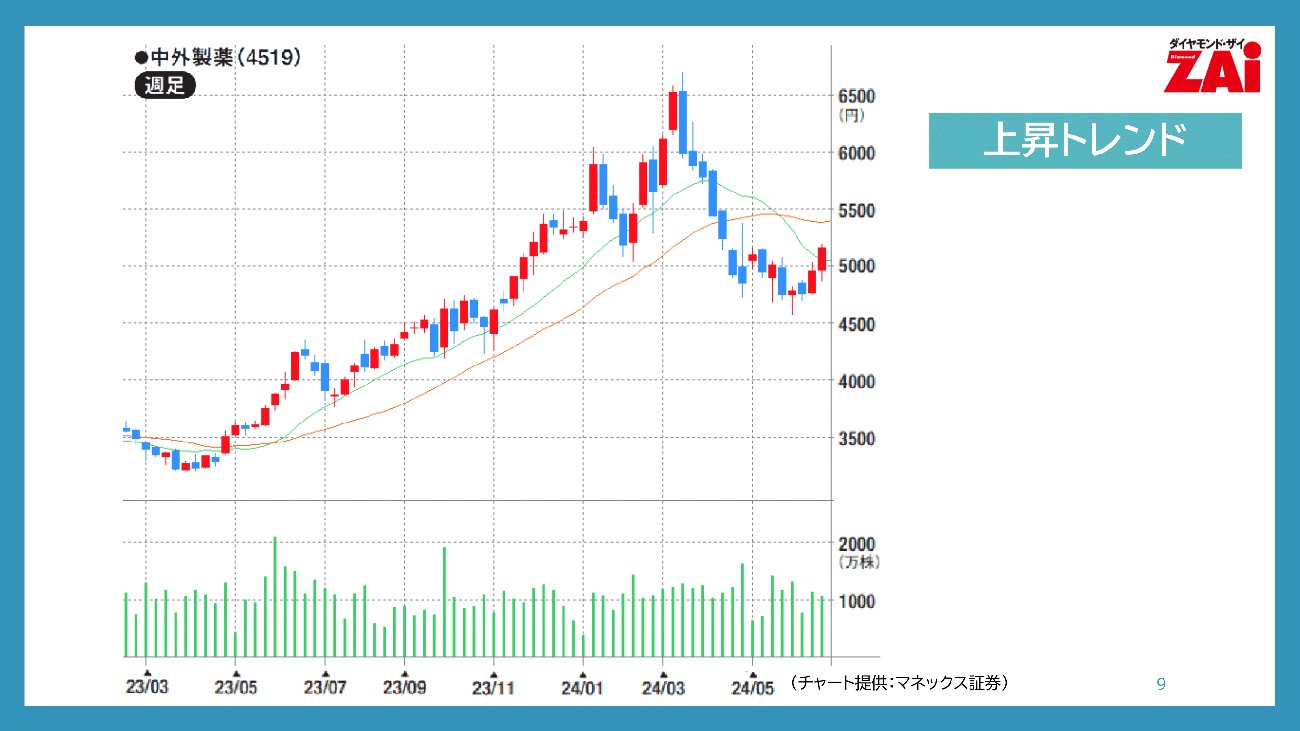Click the 23/09 date label
1300x731 pixels.
(x=404, y=687)
